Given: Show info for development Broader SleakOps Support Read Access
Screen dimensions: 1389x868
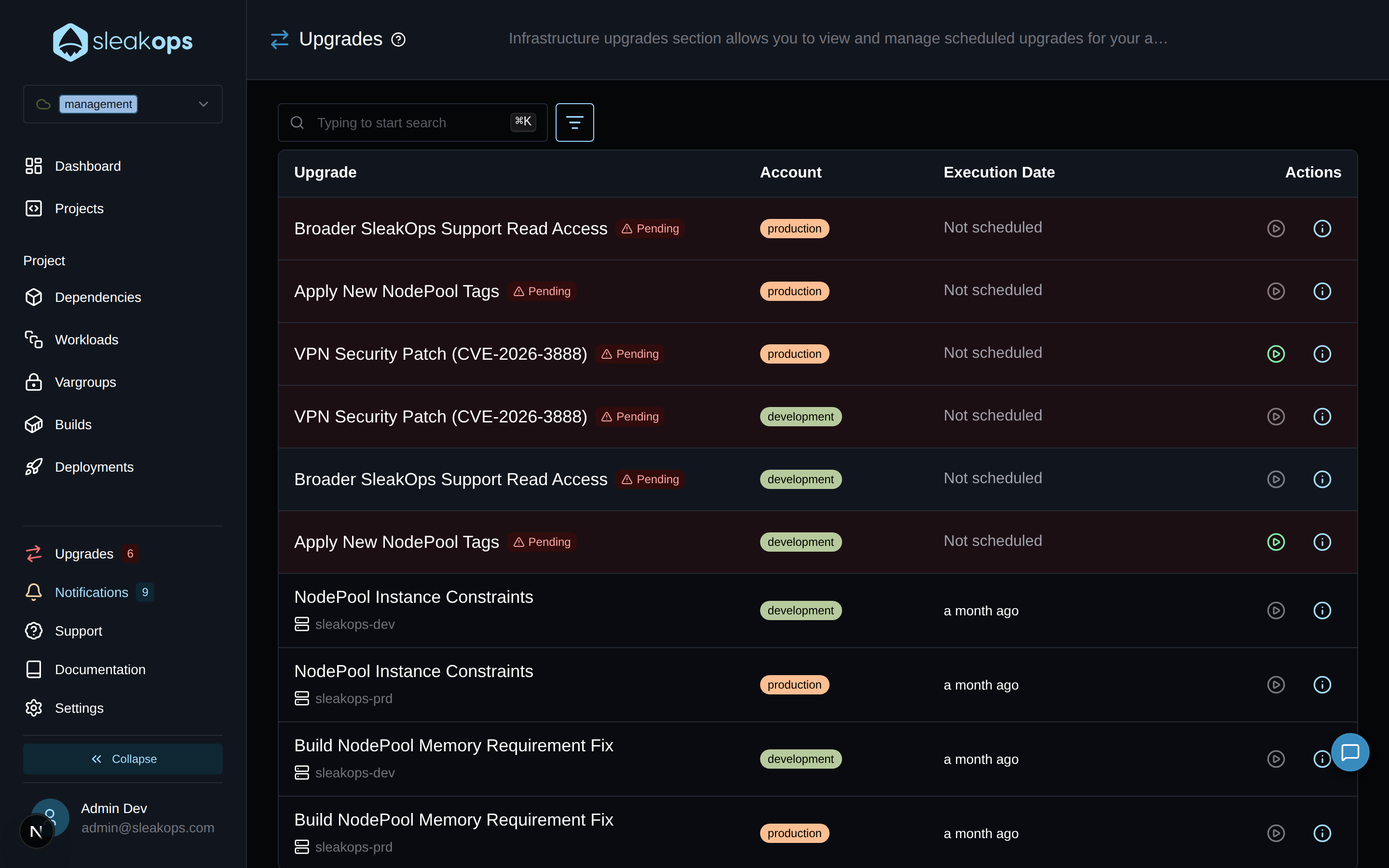Looking at the screenshot, I should tap(1322, 479).
